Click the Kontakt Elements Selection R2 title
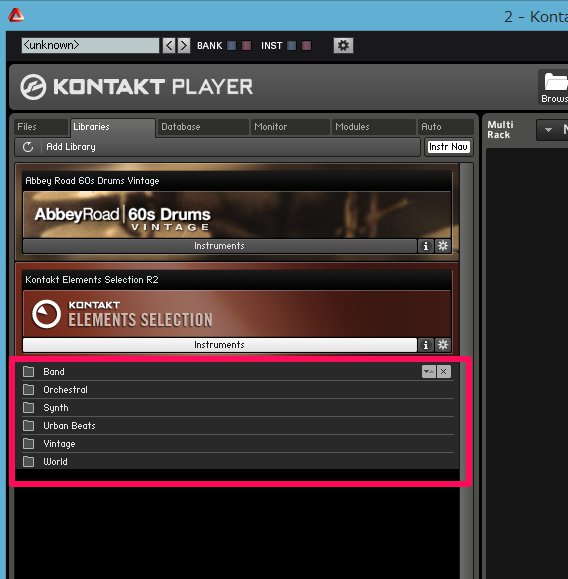 (x=92, y=280)
